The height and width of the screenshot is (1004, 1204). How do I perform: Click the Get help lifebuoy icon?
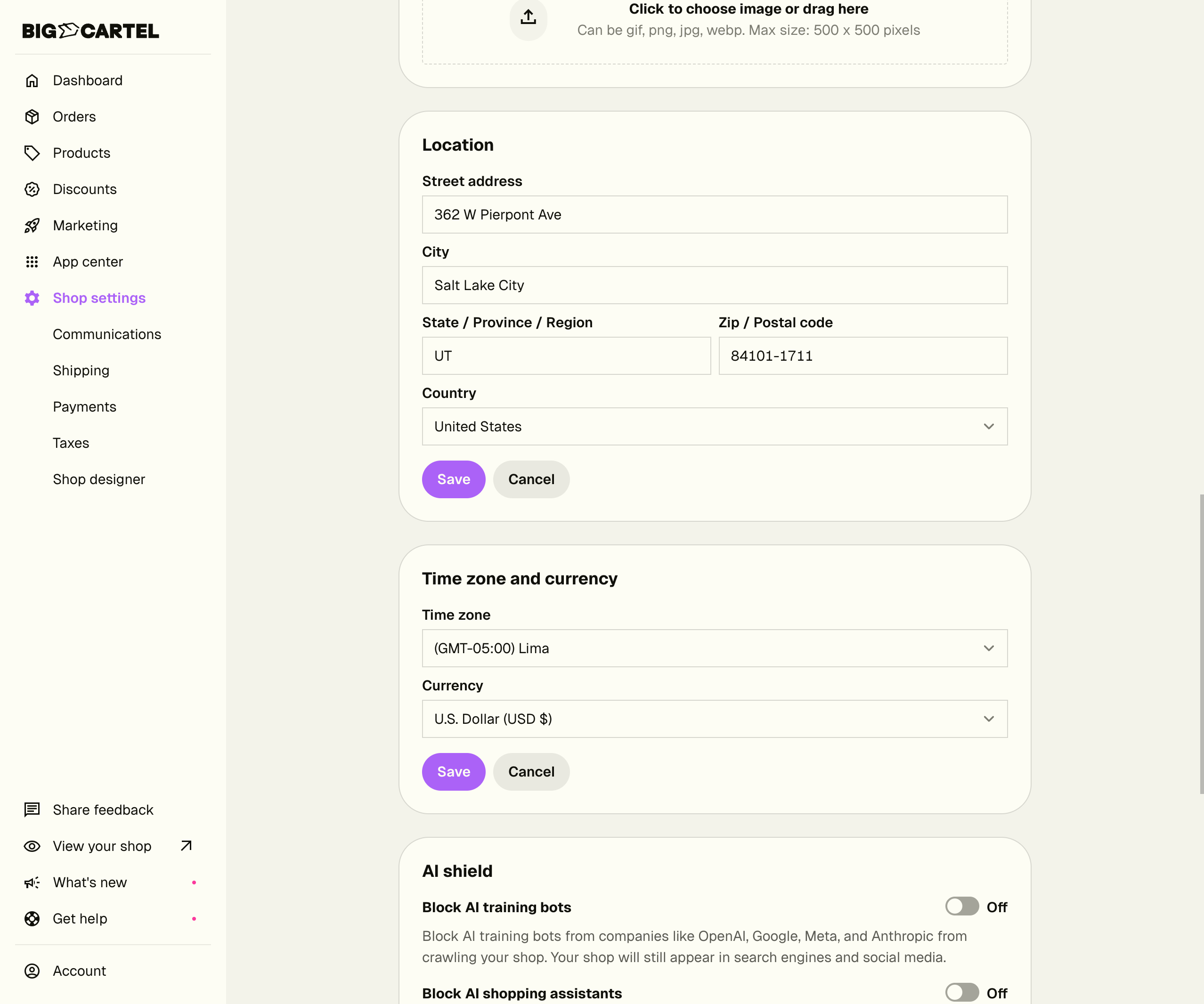pyautogui.click(x=32, y=919)
